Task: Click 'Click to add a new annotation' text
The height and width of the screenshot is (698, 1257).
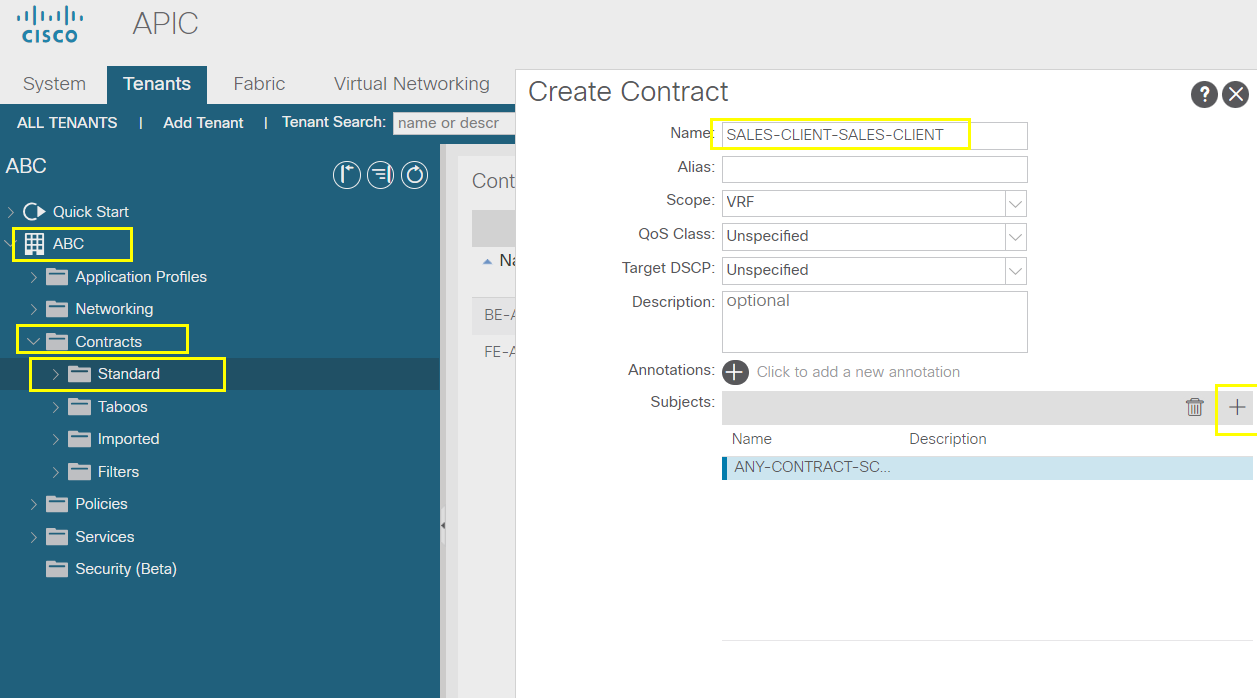Action: click(858, 372)
